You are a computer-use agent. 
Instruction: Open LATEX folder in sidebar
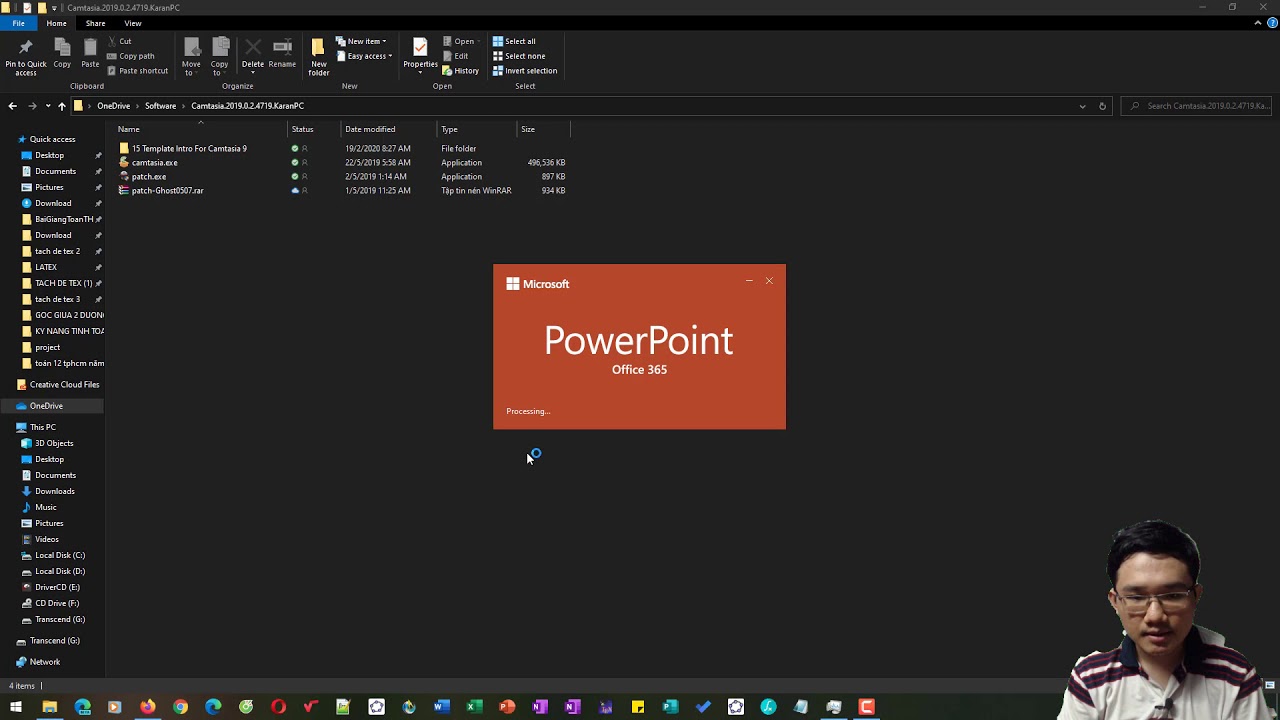(46, 267)
